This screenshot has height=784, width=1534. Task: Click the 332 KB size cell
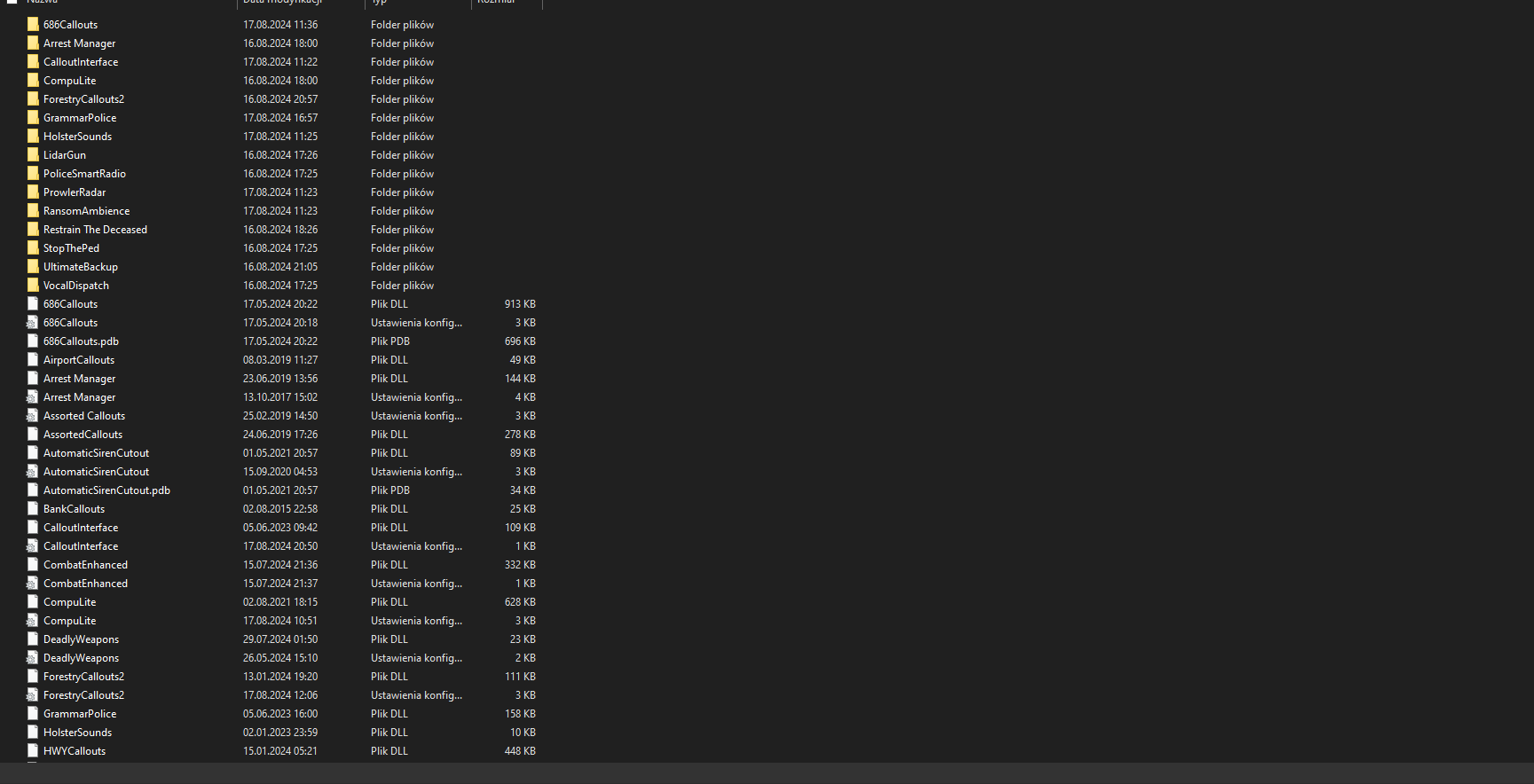pyautogui.click(x=520, y=565)
